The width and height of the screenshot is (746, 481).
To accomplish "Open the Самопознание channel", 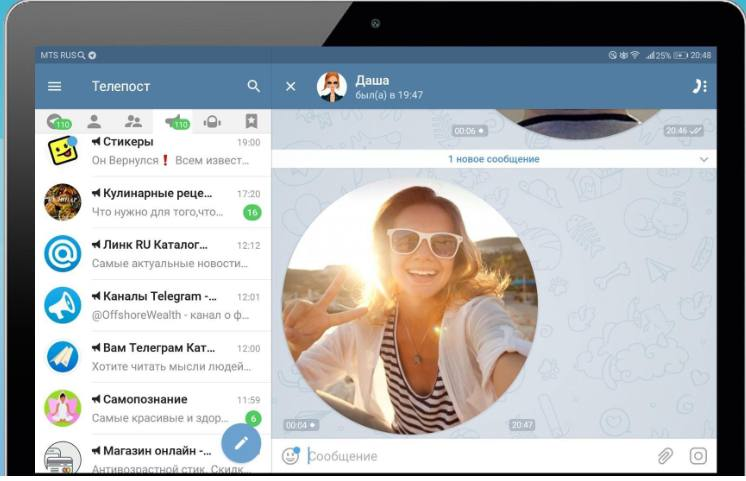I will click(x=153, y=408).
